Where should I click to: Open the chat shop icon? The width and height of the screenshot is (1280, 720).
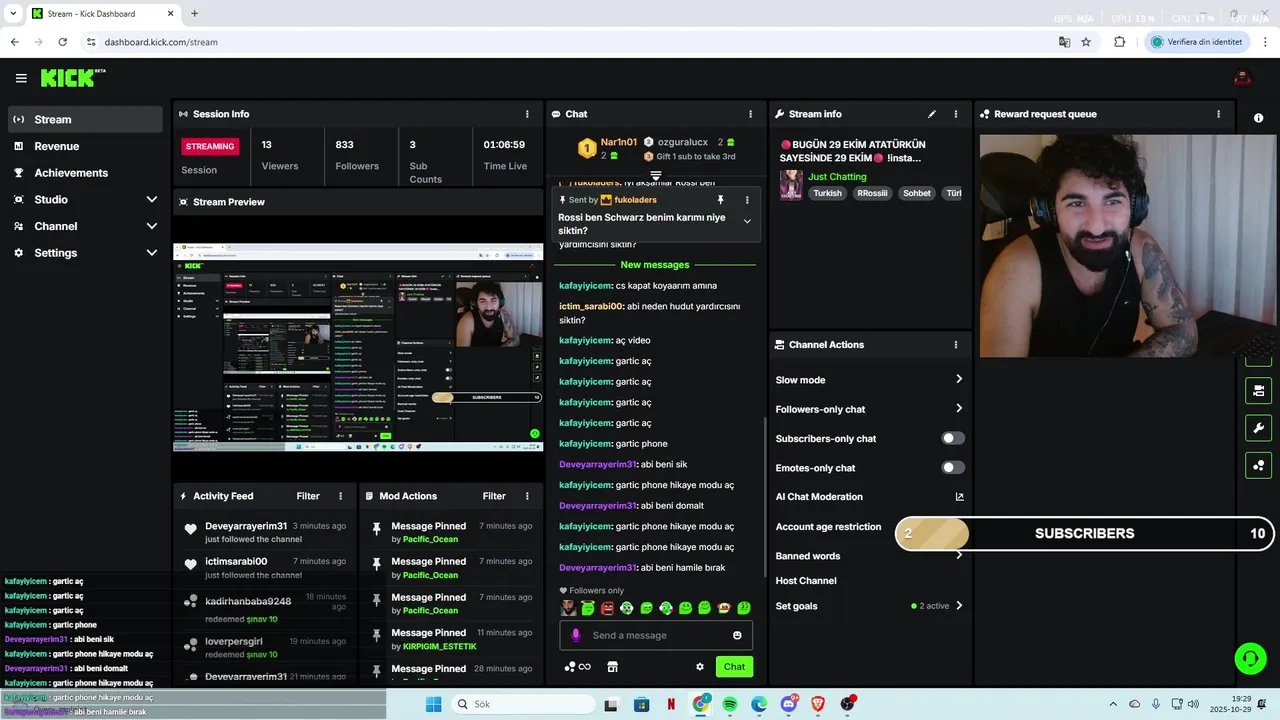pos(612,667)
